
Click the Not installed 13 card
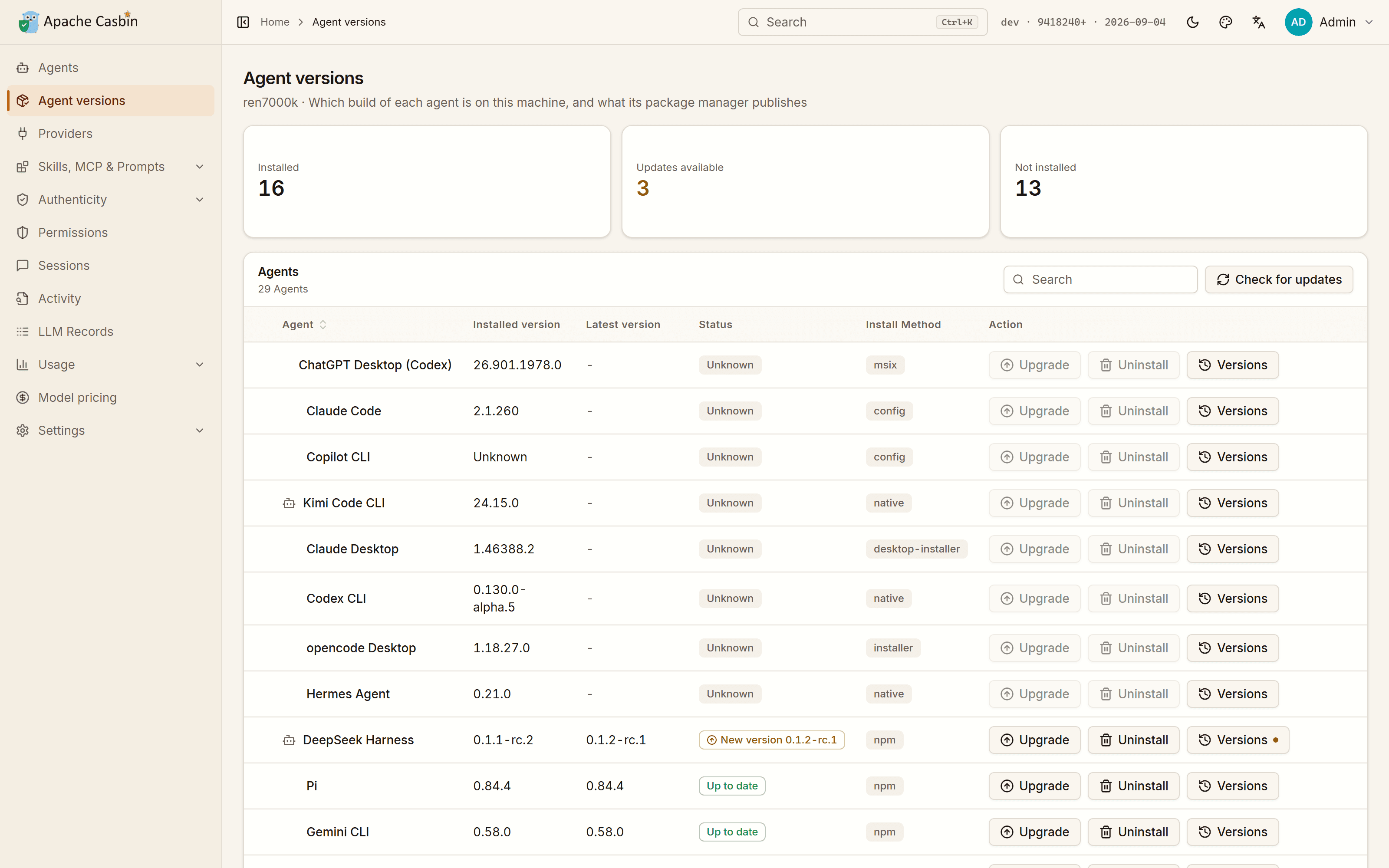point(1184,181)
